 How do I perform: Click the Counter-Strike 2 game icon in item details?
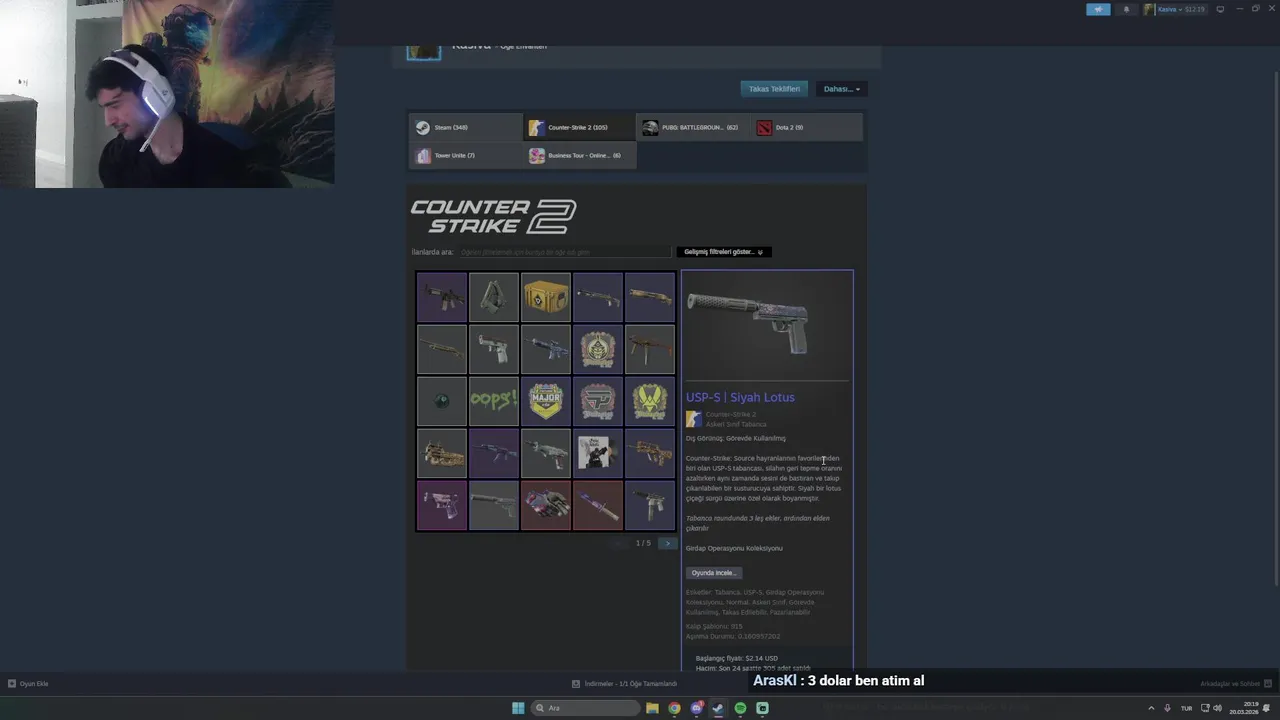pyautogui.click(x=693, y=419)
